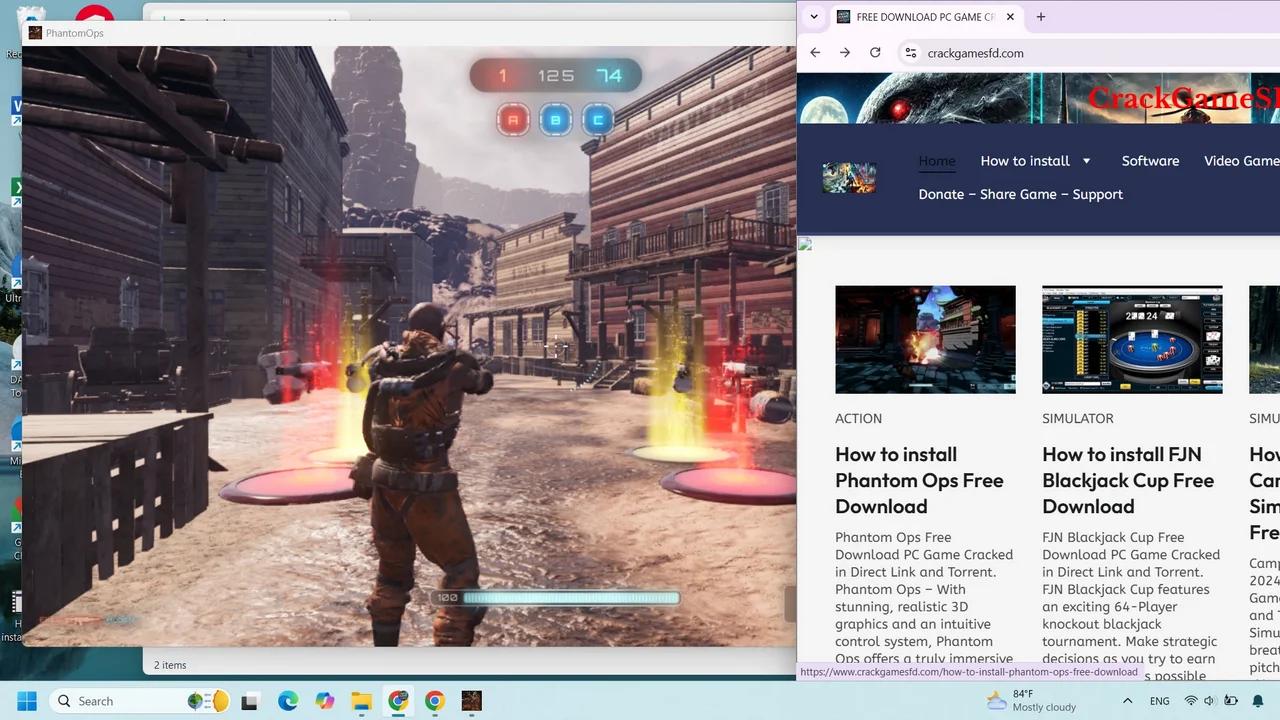1280x720 pixels.
Task: Open the browser tab search chevron
Action: click(x=813, y=17)
